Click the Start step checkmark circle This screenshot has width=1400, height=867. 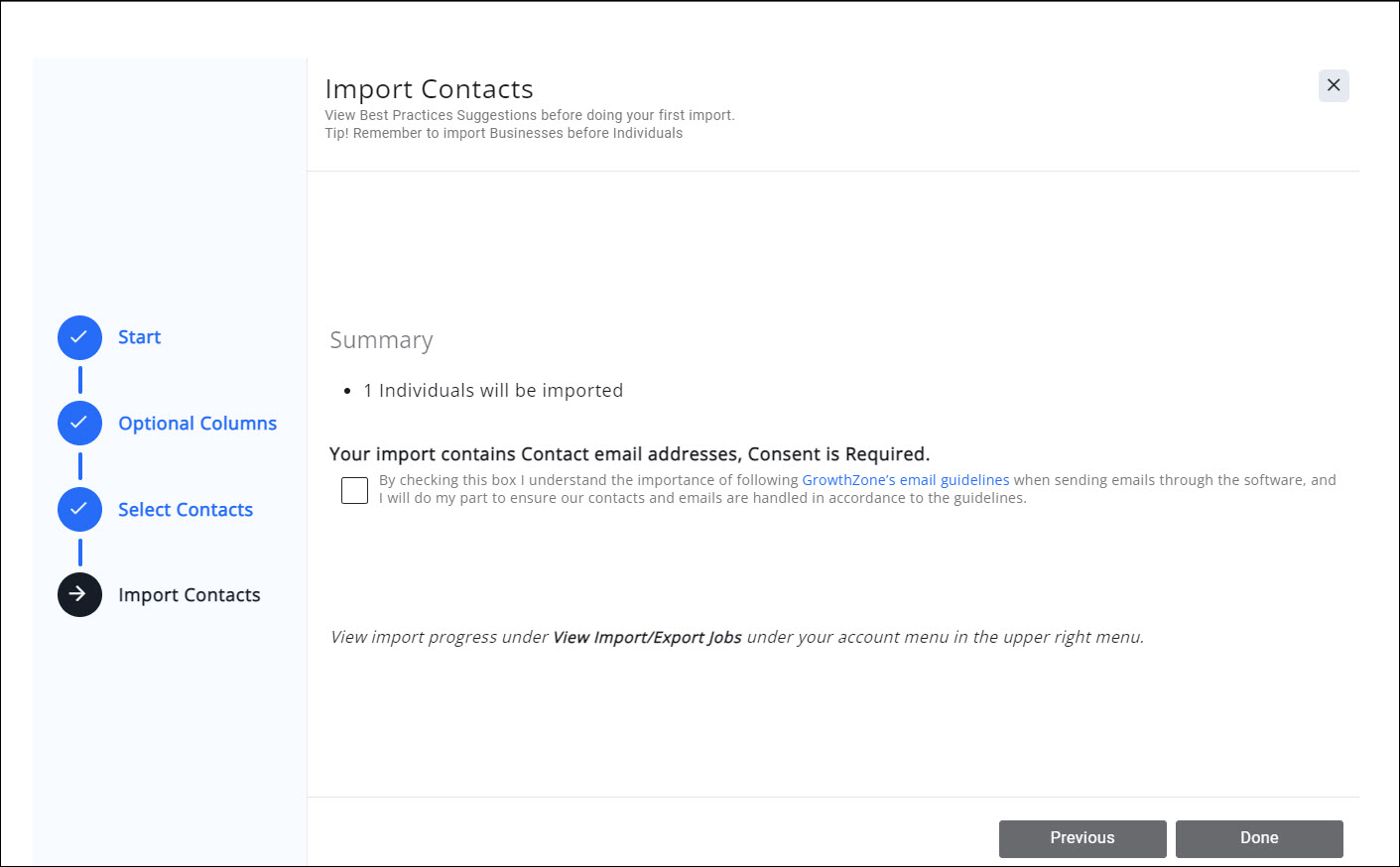(79, 338)
